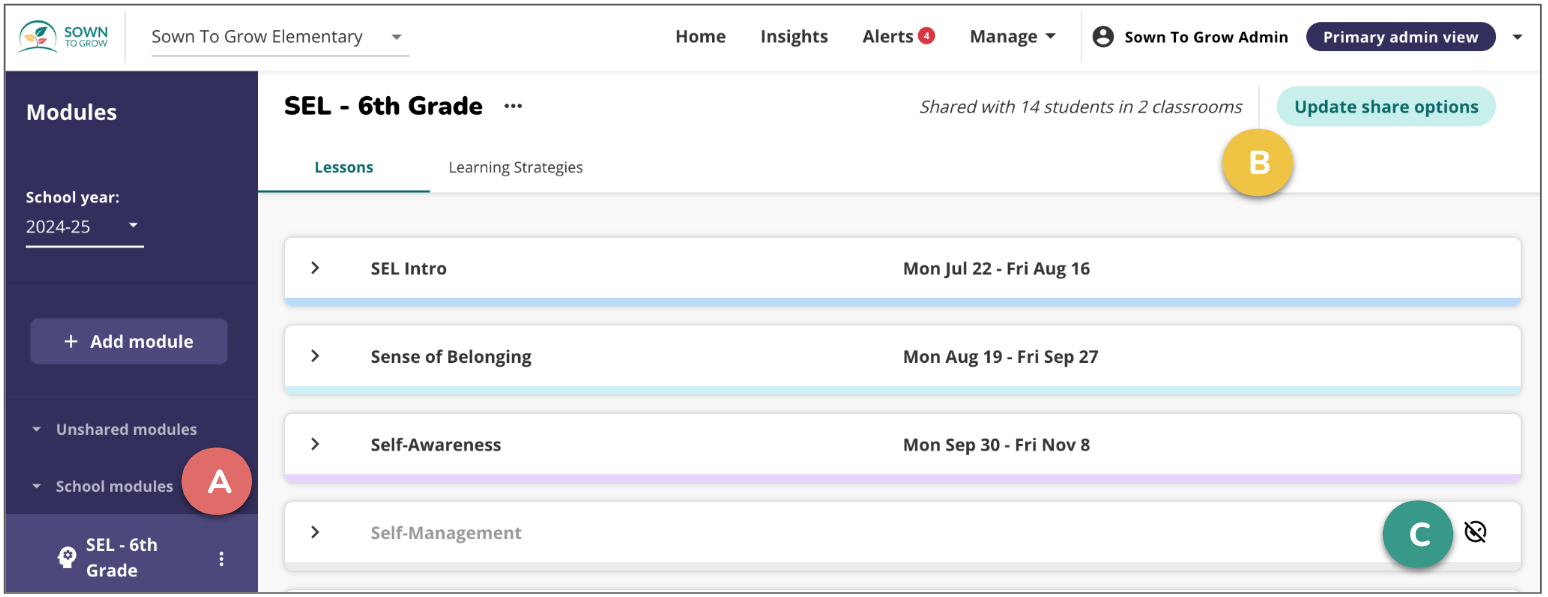This screenshot has height=597, width=1548.
Task: Click the vertical dots on SEL - 6th Grade sidebar item
Action: 222,559
